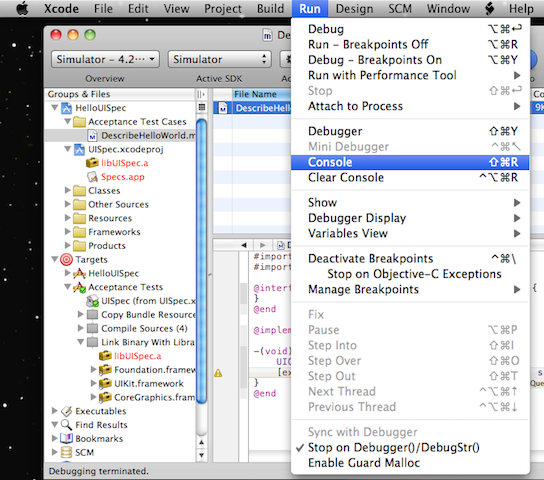
Task: Collapse the HelloUISpec project group
Action: pyautogui.click(x=55, y=108)
